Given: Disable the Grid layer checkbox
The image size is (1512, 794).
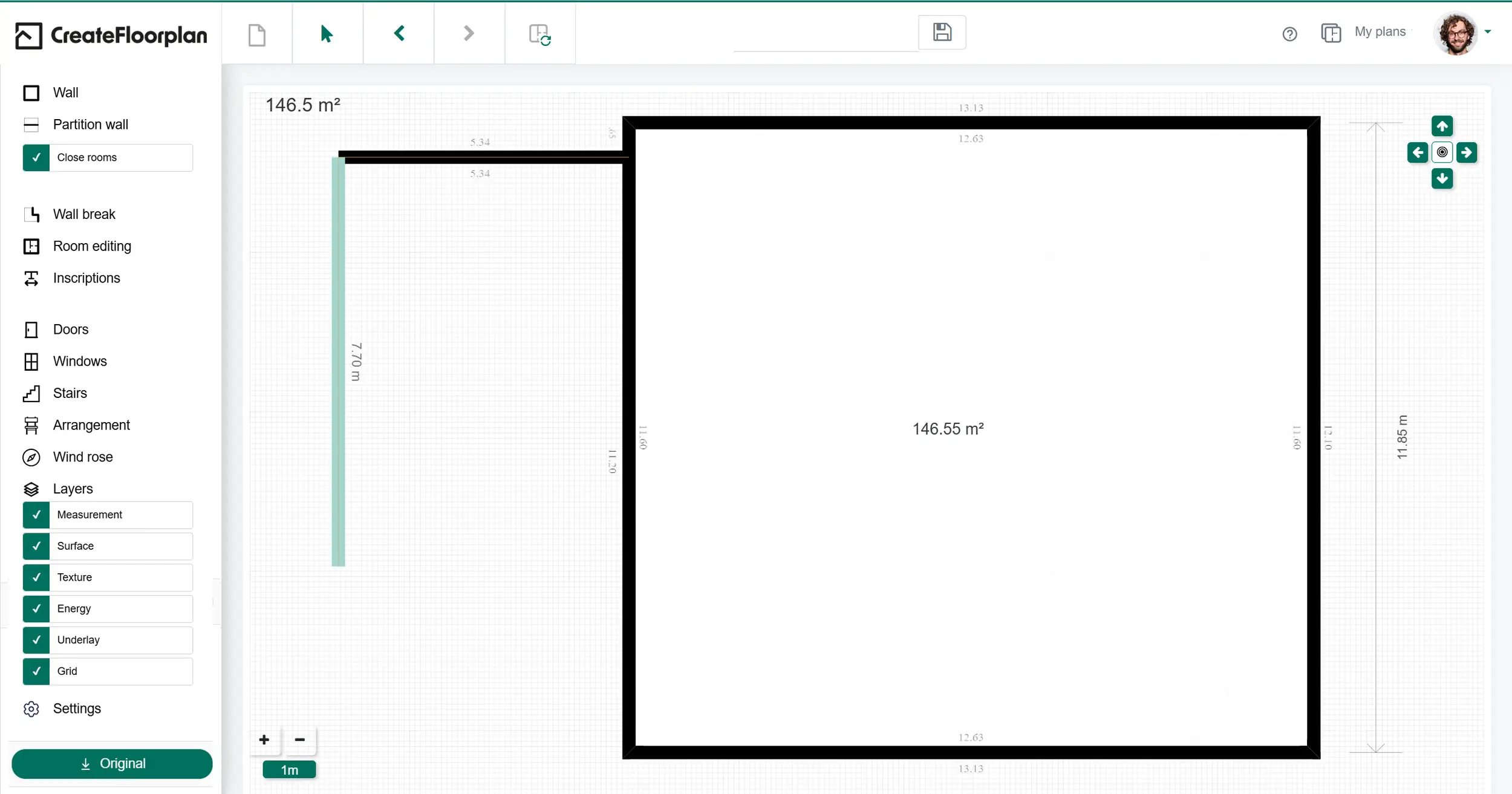Looking at the screenshot, I should [36, 671].
